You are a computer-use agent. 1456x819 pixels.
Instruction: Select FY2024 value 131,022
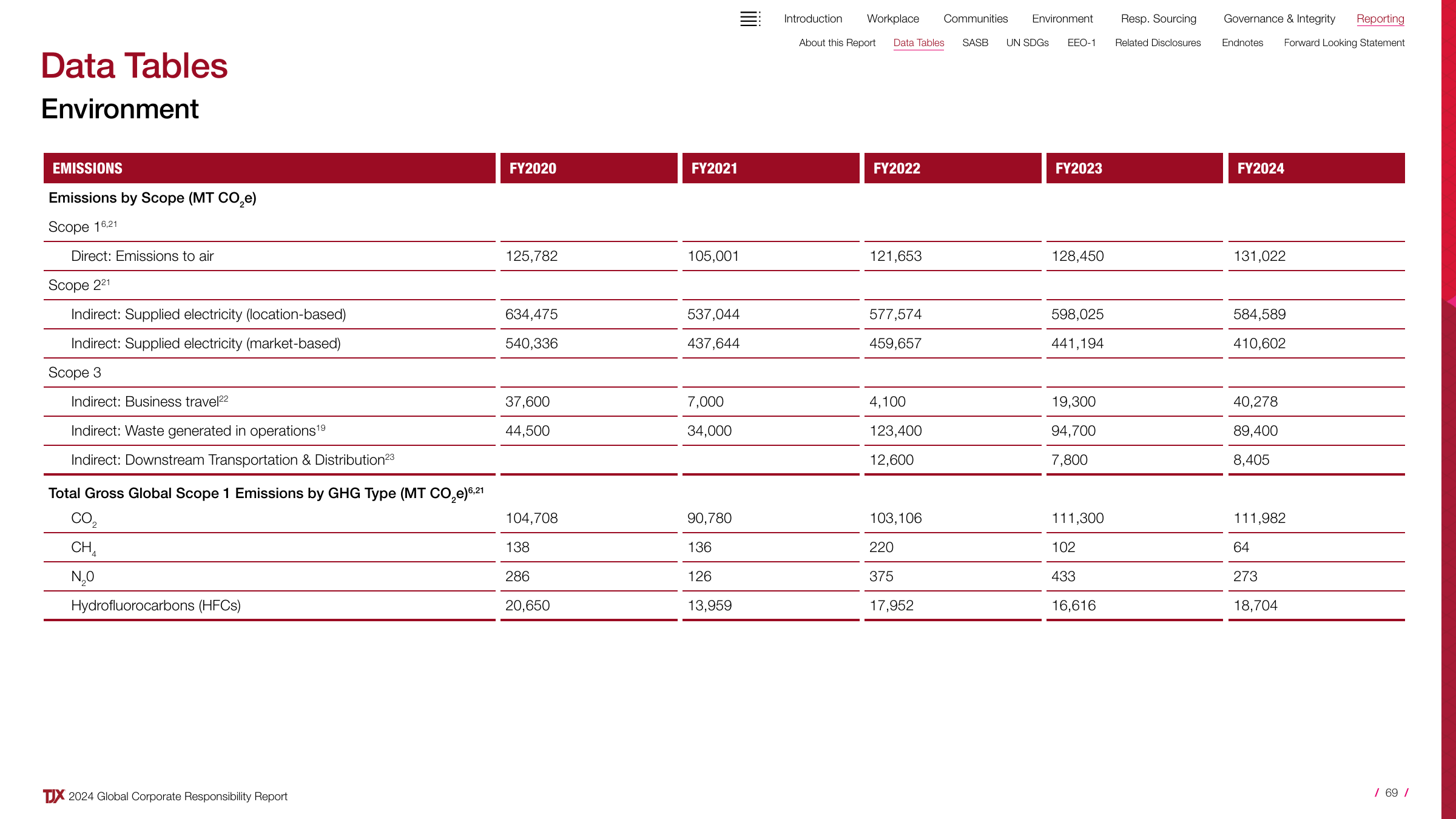click(x=1259, y=256)
